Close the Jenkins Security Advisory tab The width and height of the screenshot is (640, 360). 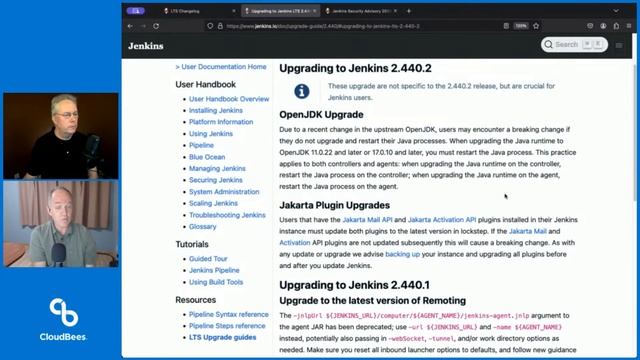click(x=395, y=11)
